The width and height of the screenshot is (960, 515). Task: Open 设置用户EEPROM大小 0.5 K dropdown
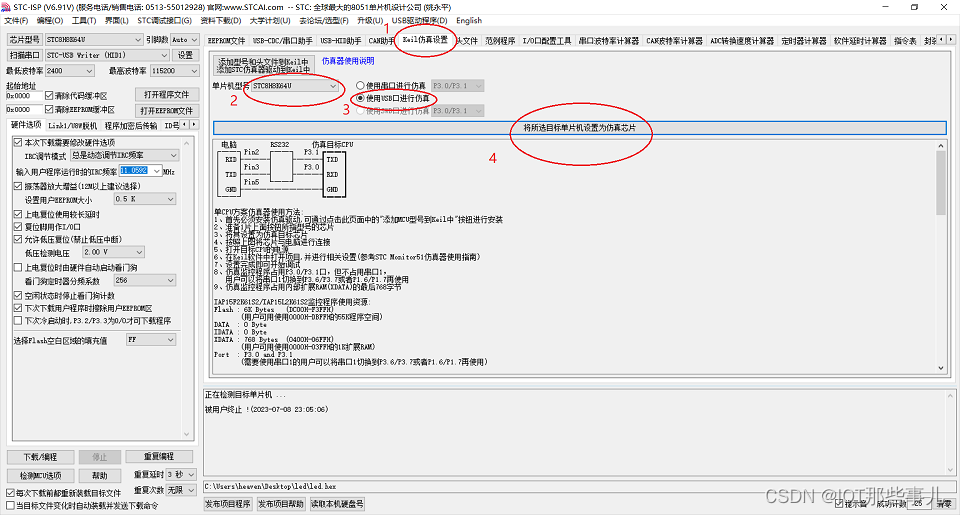pos(144,199)
